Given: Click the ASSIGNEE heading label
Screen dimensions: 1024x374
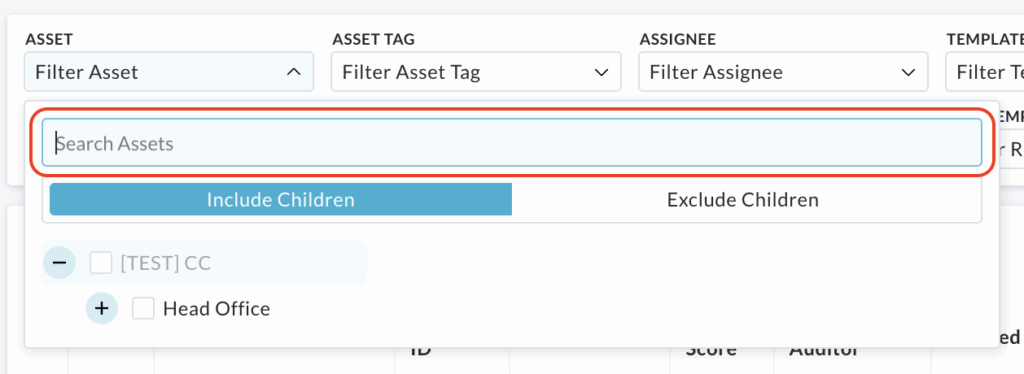Looking at the screenshot, I should (x=678, y=39).
